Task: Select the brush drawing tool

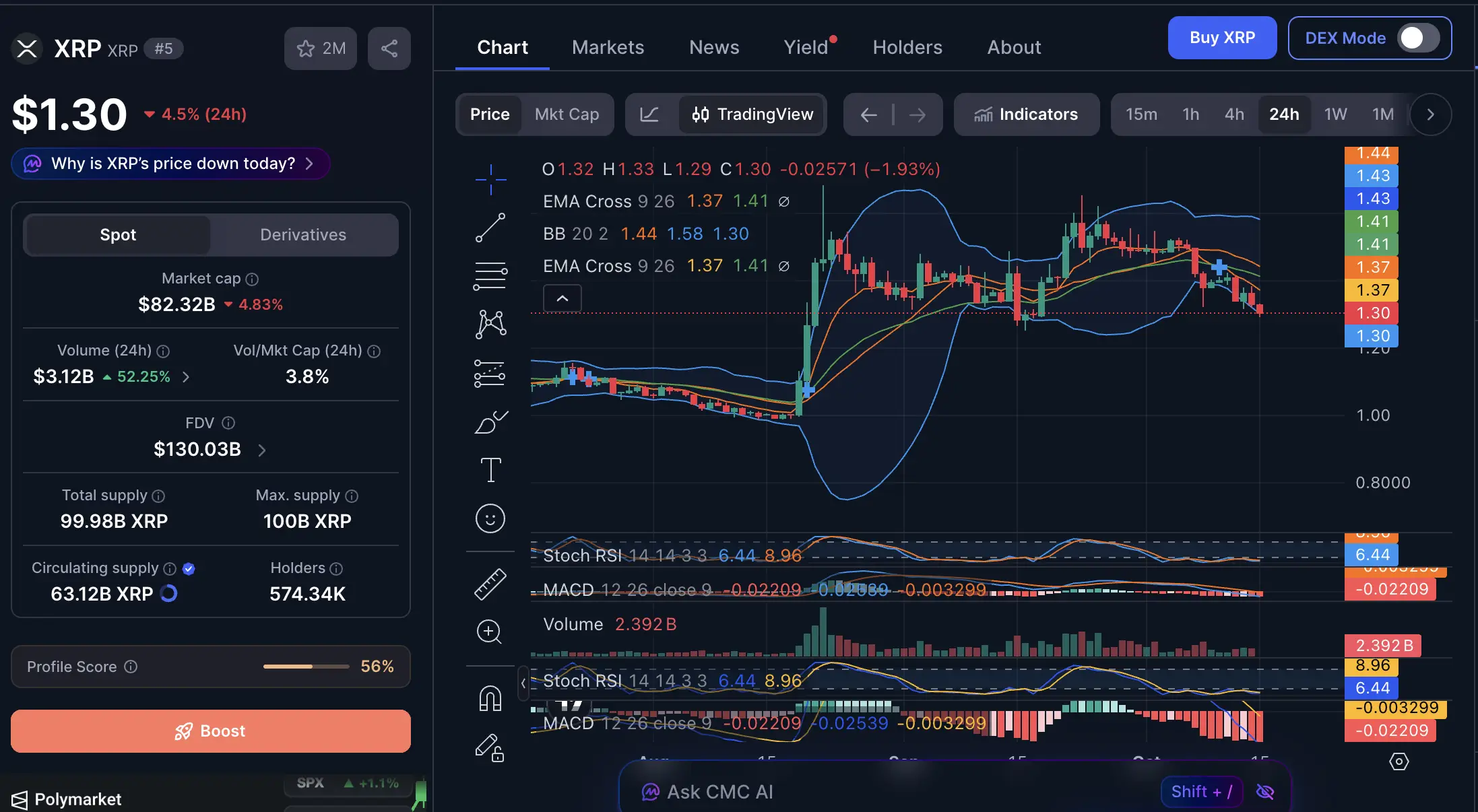Action: point(490,422)
